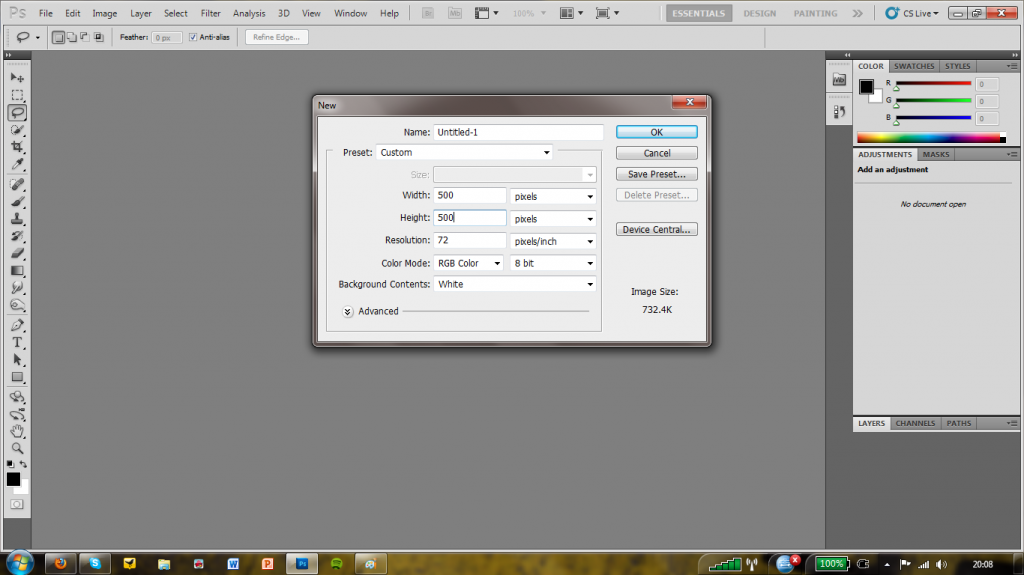Viewport: 1024px width, 575px height.
Task: Open Skype from the taskbar
Action: pyautogui.click(x=95, y=563)
